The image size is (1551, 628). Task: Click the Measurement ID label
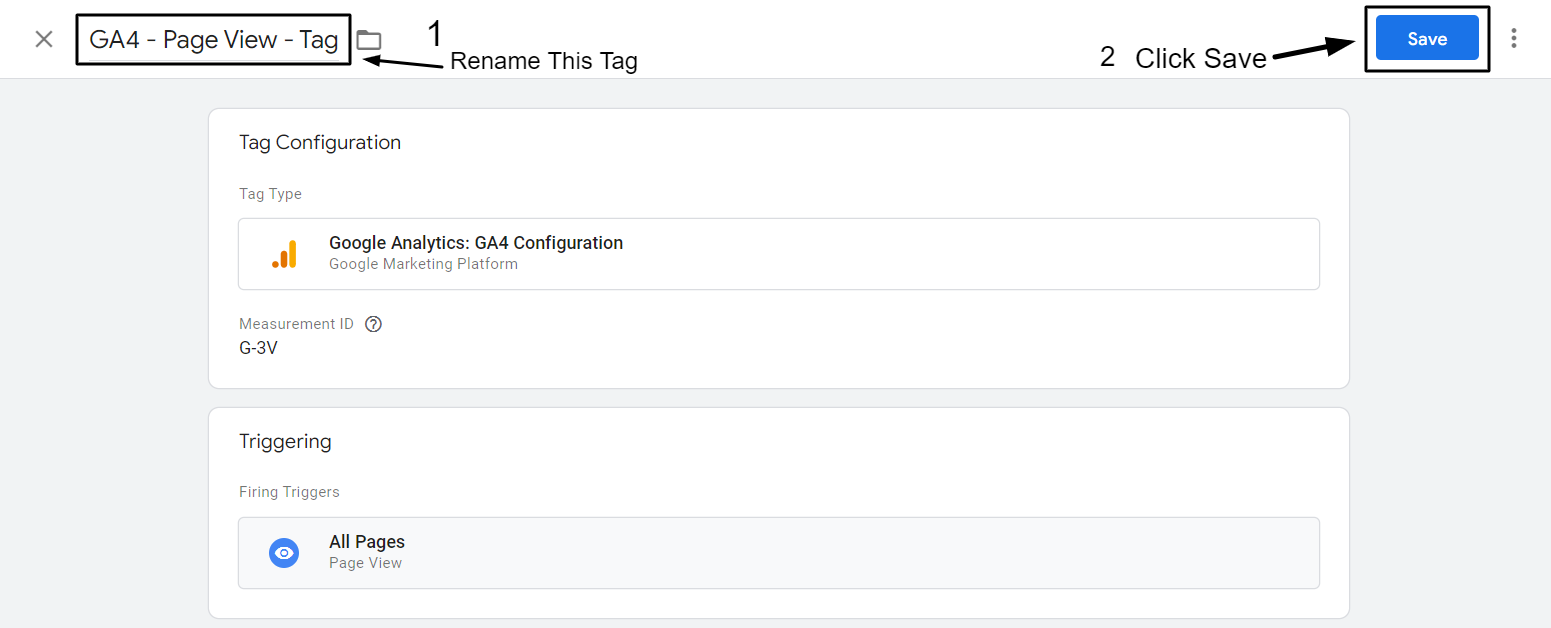pyautogui.click(x=296, y=323)
